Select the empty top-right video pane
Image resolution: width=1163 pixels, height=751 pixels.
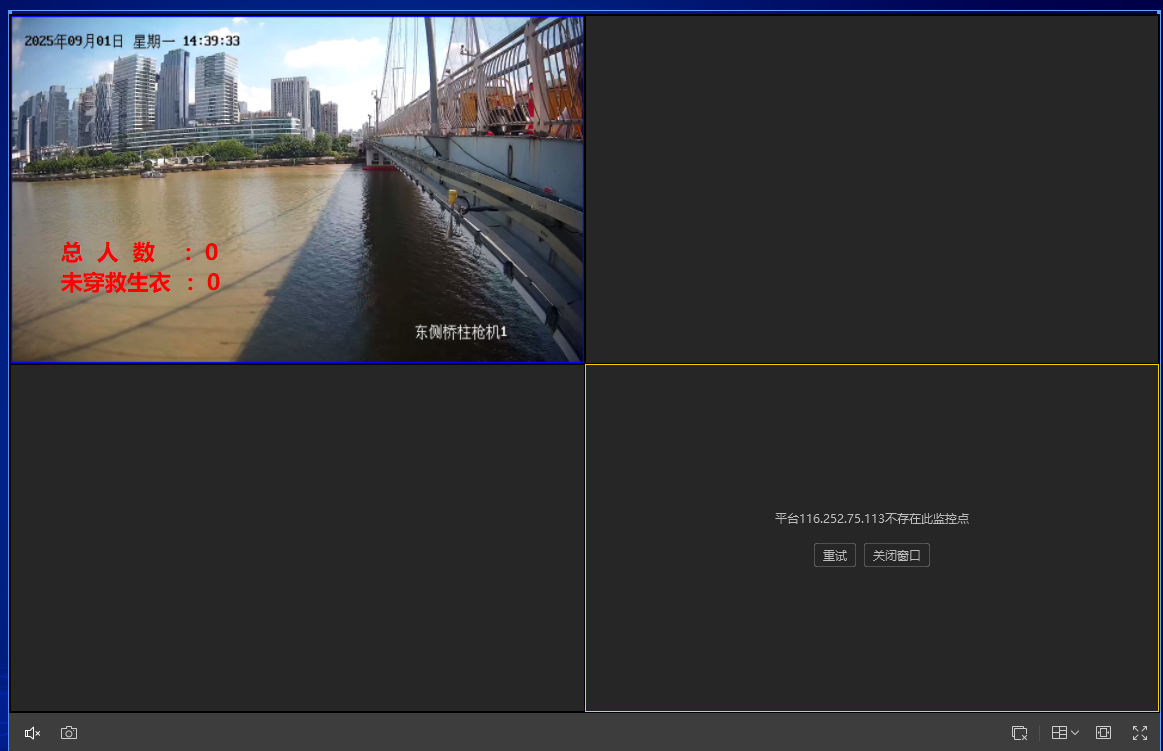coord(872,190)
